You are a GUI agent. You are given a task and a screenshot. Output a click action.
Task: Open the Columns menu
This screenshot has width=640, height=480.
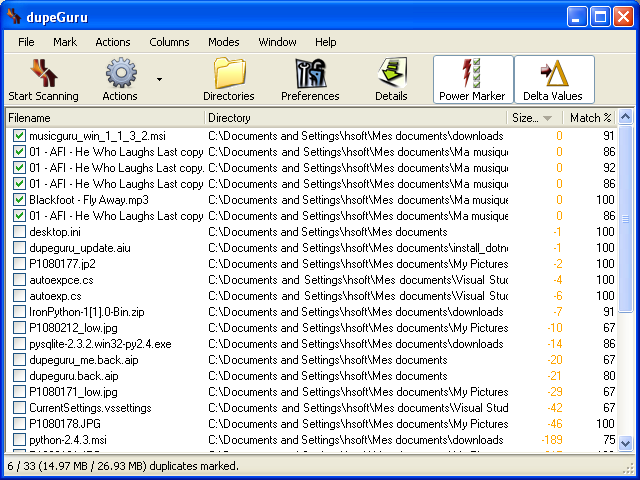(169, 42)
